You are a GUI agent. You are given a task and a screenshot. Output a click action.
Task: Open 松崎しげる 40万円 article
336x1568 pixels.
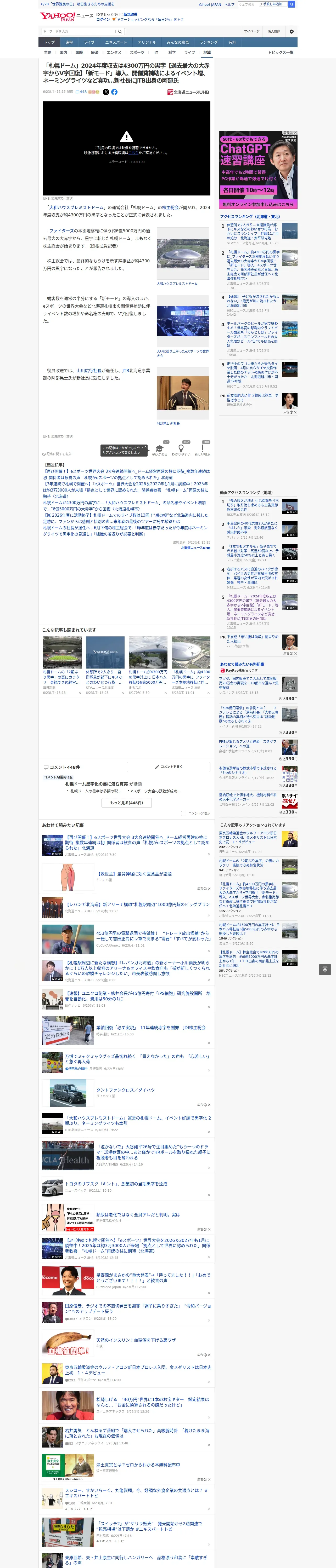153,1402
